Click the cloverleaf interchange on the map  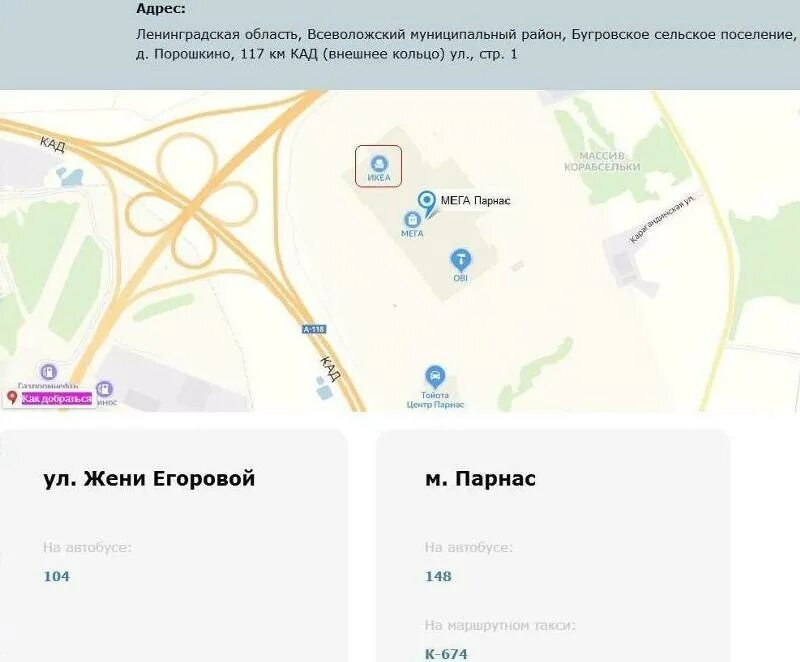(x=191, y=210)
